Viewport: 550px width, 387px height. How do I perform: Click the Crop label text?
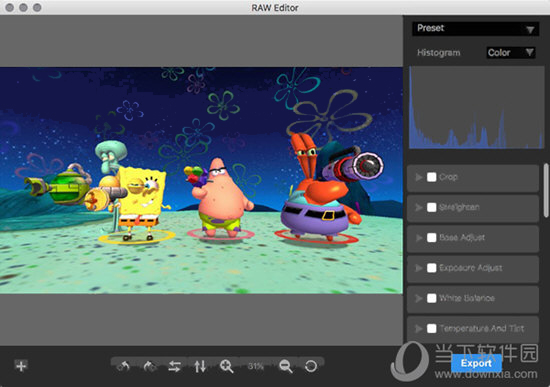click(x=448, y=177)
